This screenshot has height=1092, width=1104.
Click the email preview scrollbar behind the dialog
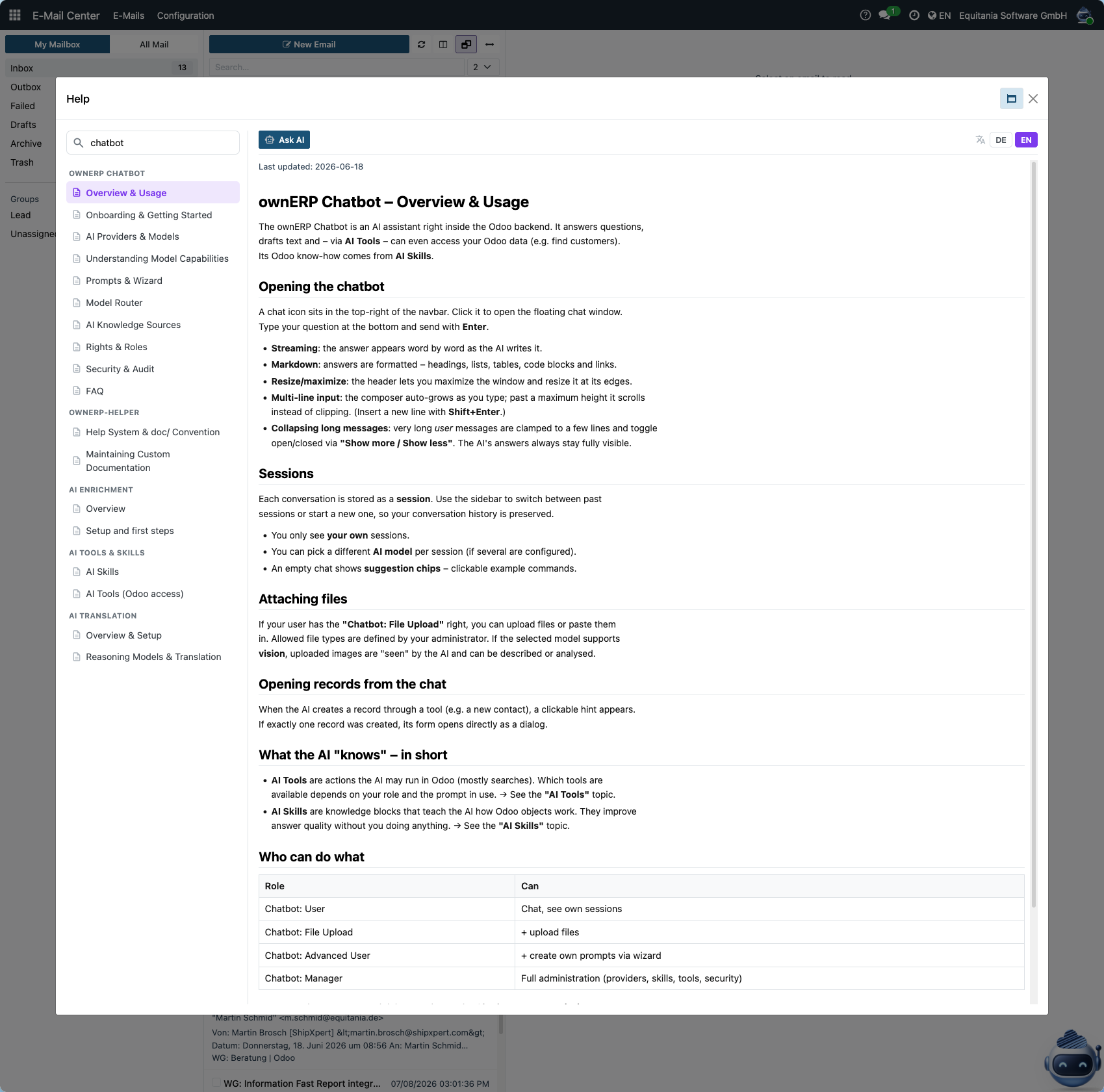click(x=500, y=1024)
